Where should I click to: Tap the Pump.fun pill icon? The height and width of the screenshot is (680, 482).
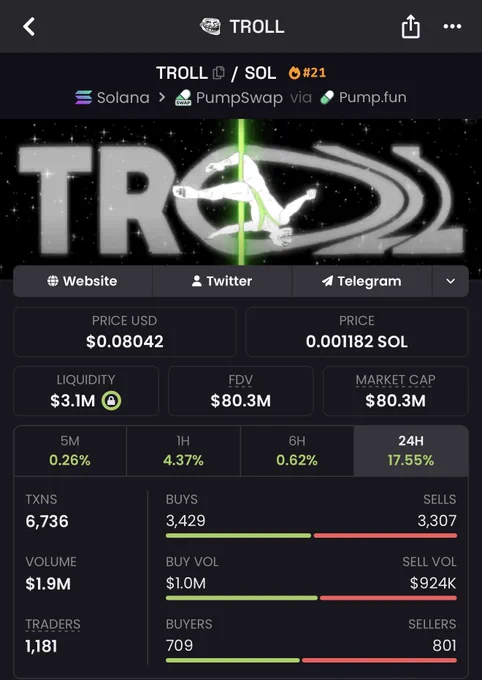pos(327,98)
